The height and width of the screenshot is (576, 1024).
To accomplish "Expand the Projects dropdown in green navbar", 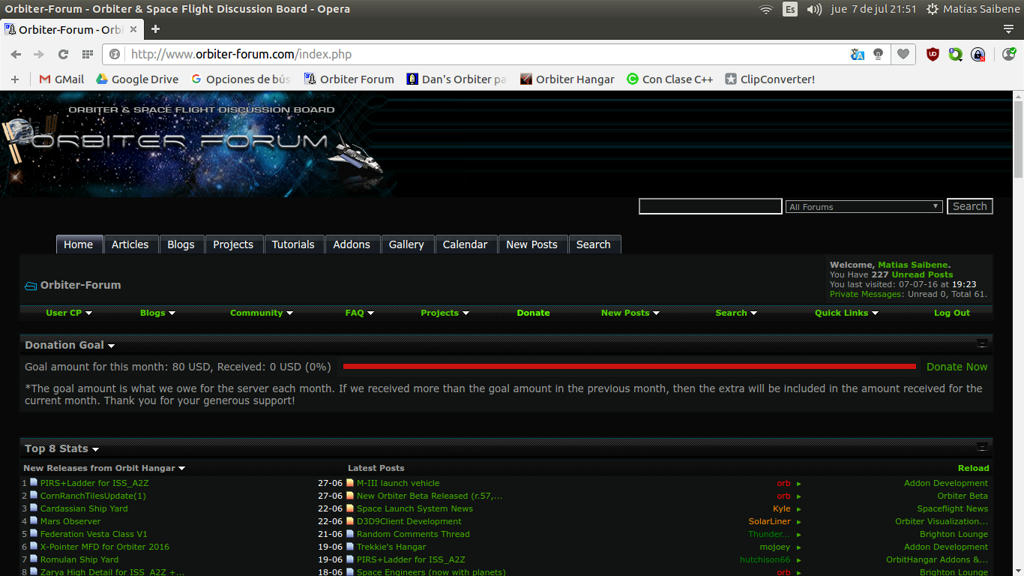I will 445,313.
